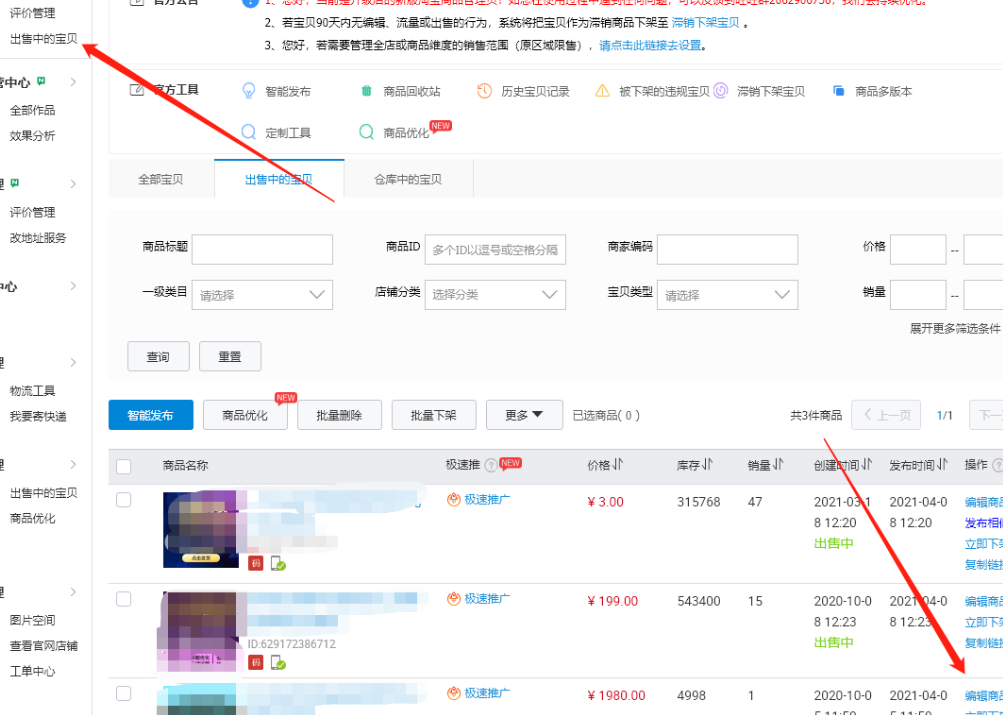Toggle the select-all checkbox in table header
The width and height of the screenshot is (1003, 715).
(x=123, y=467)
